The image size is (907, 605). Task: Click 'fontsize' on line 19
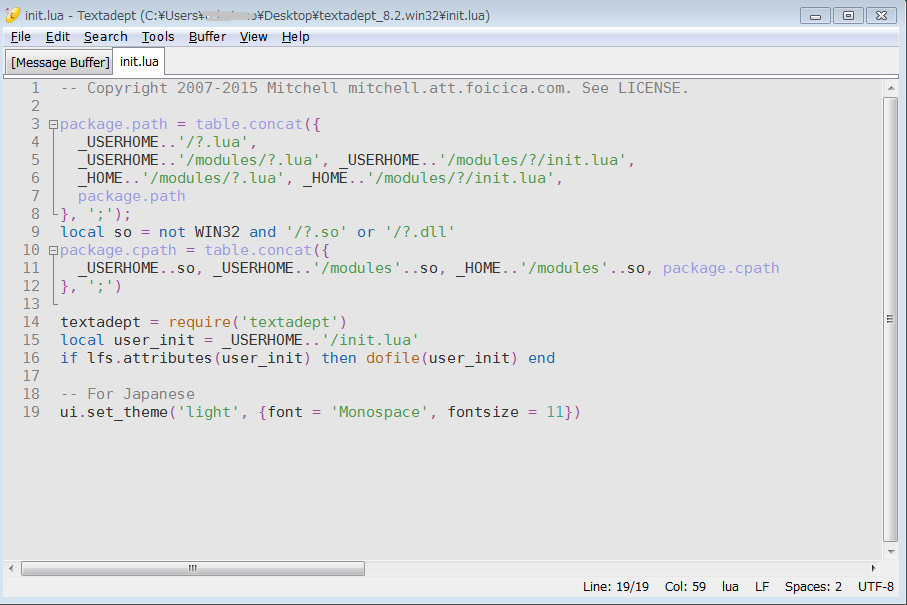483,412
